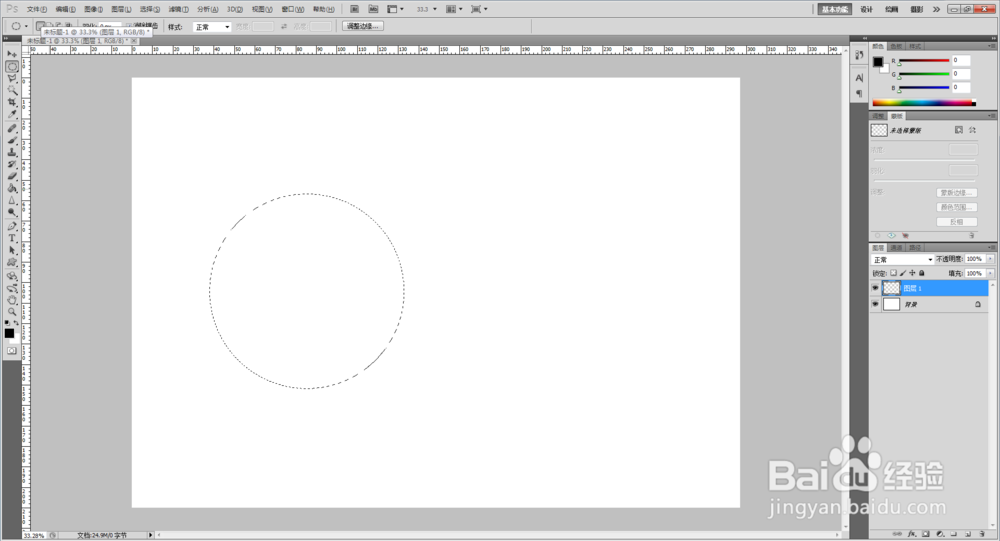Select the 摄影 workspace button
Screen dimensions: 1000x541
916,10
